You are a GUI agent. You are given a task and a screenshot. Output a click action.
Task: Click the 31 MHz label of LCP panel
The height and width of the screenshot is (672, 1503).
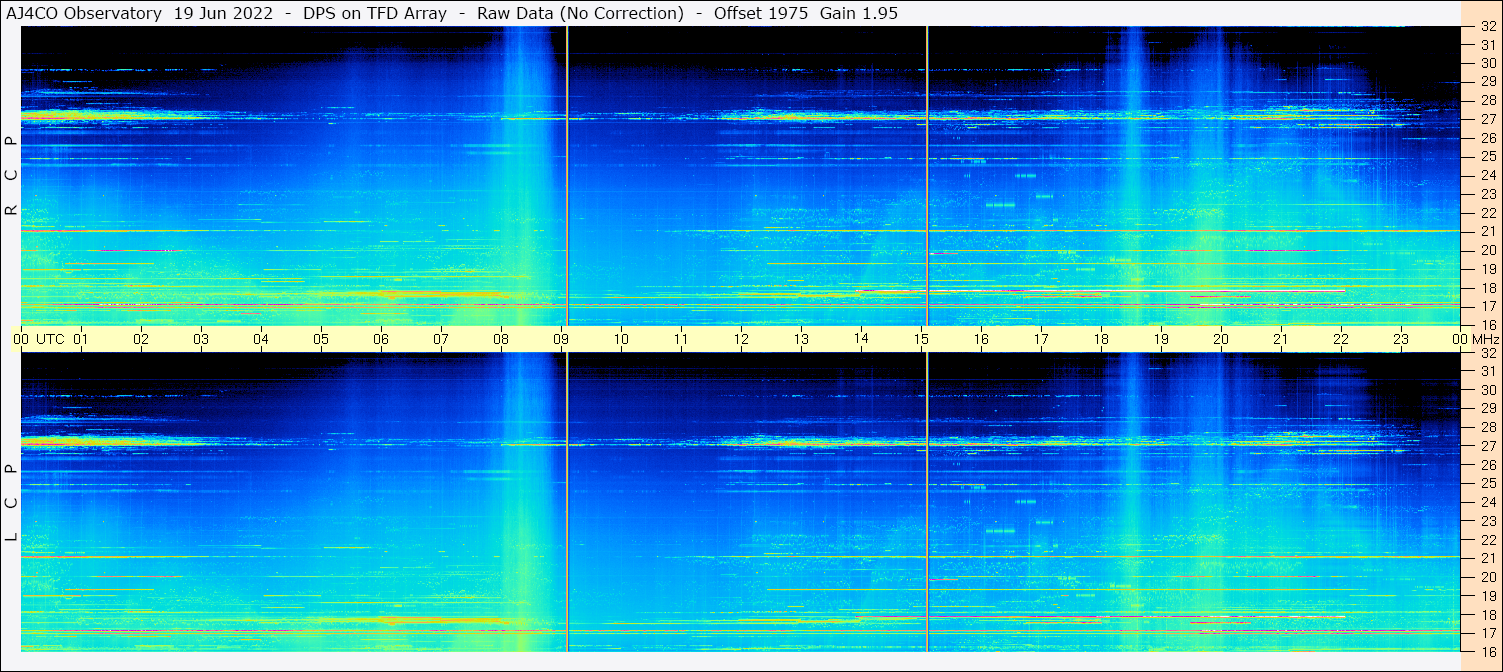[1487, 371]
